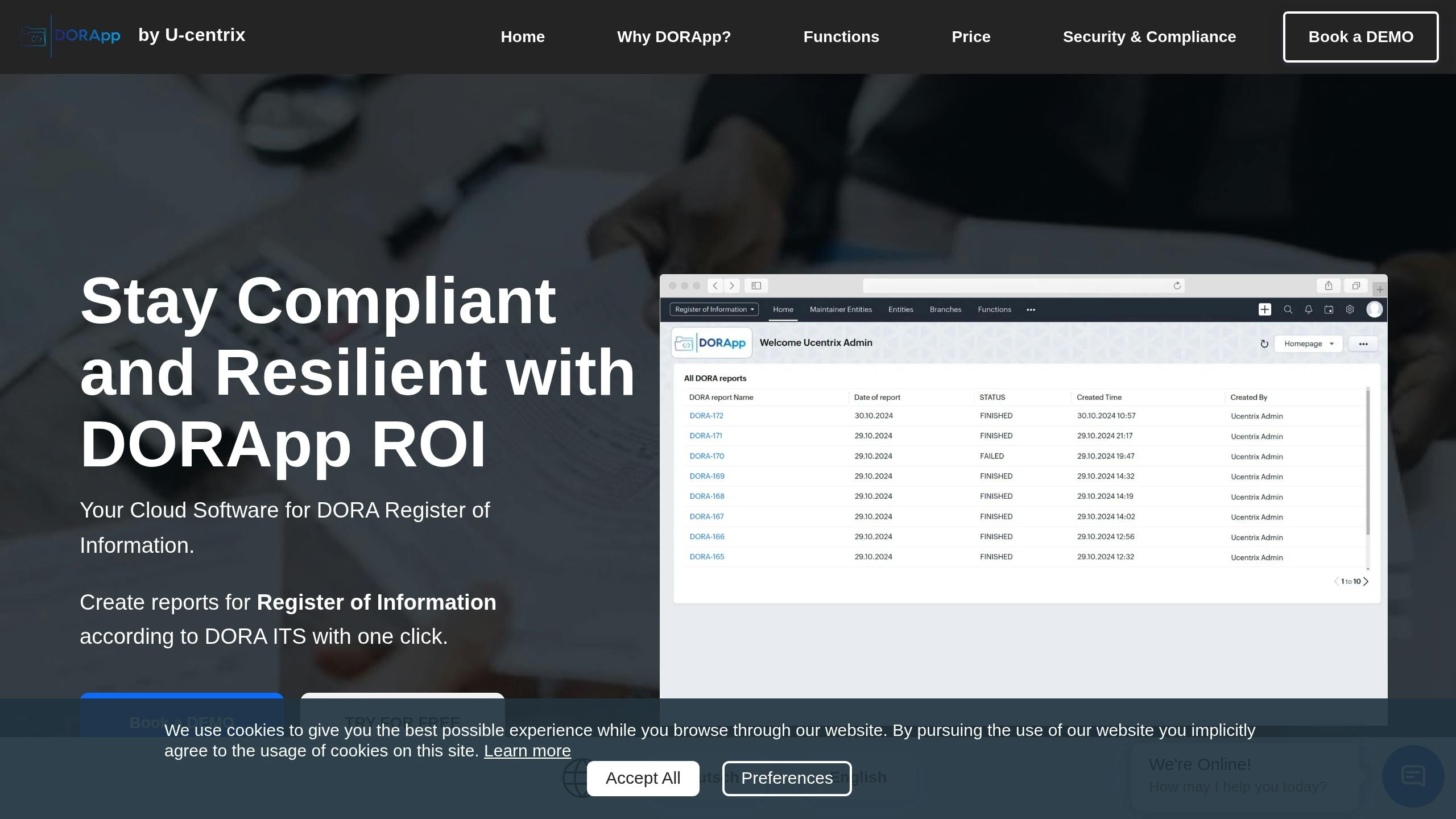Click the DORA report Name column header

pos(721,398)
